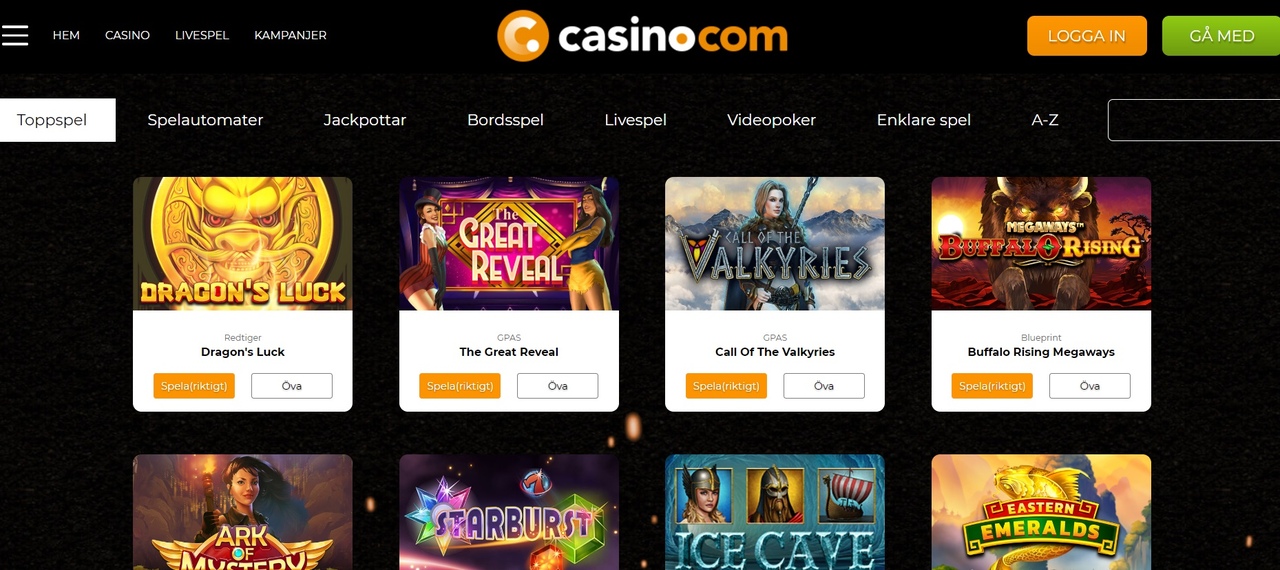Click Spela(riktigt) for Dragon's Luck
Screen dimensions: 1280x570
[194, 386]
